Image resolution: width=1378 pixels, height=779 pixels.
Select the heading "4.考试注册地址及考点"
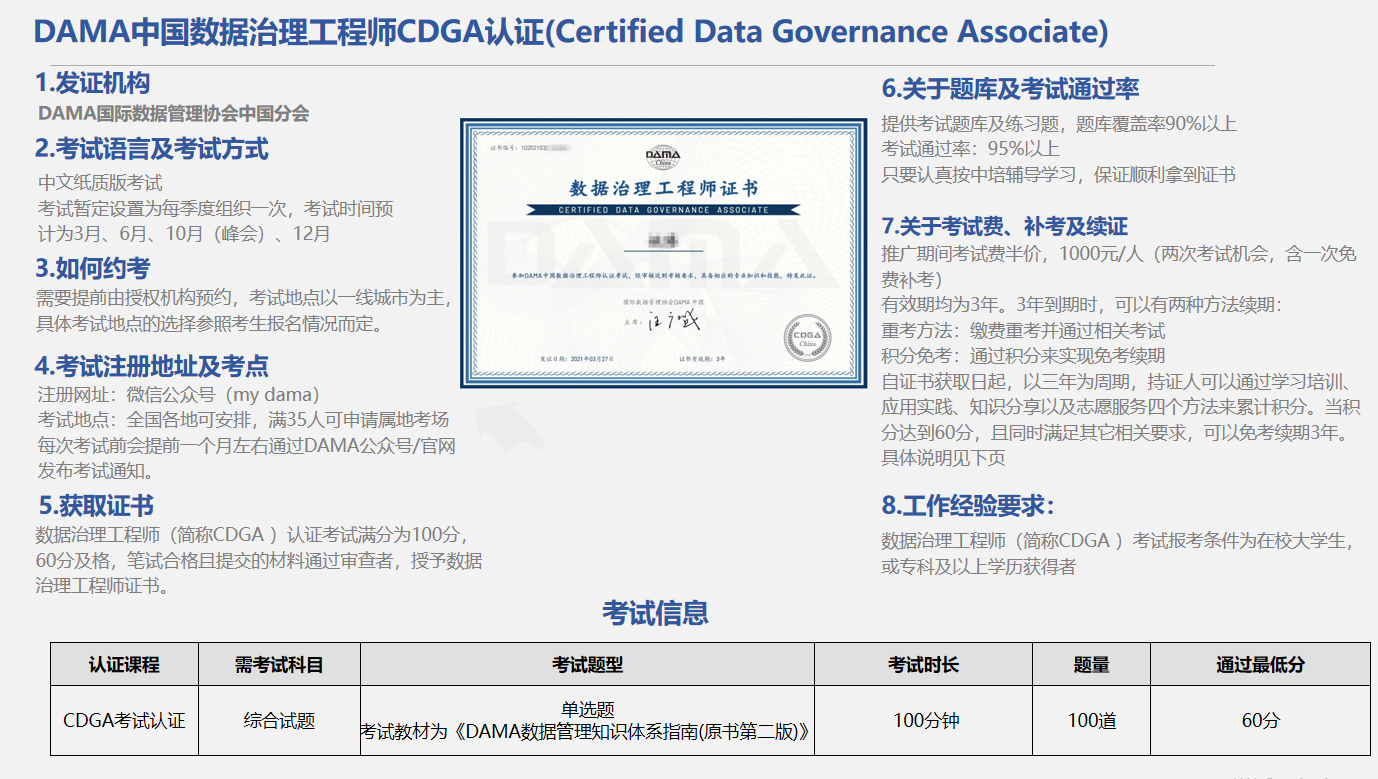152,366
